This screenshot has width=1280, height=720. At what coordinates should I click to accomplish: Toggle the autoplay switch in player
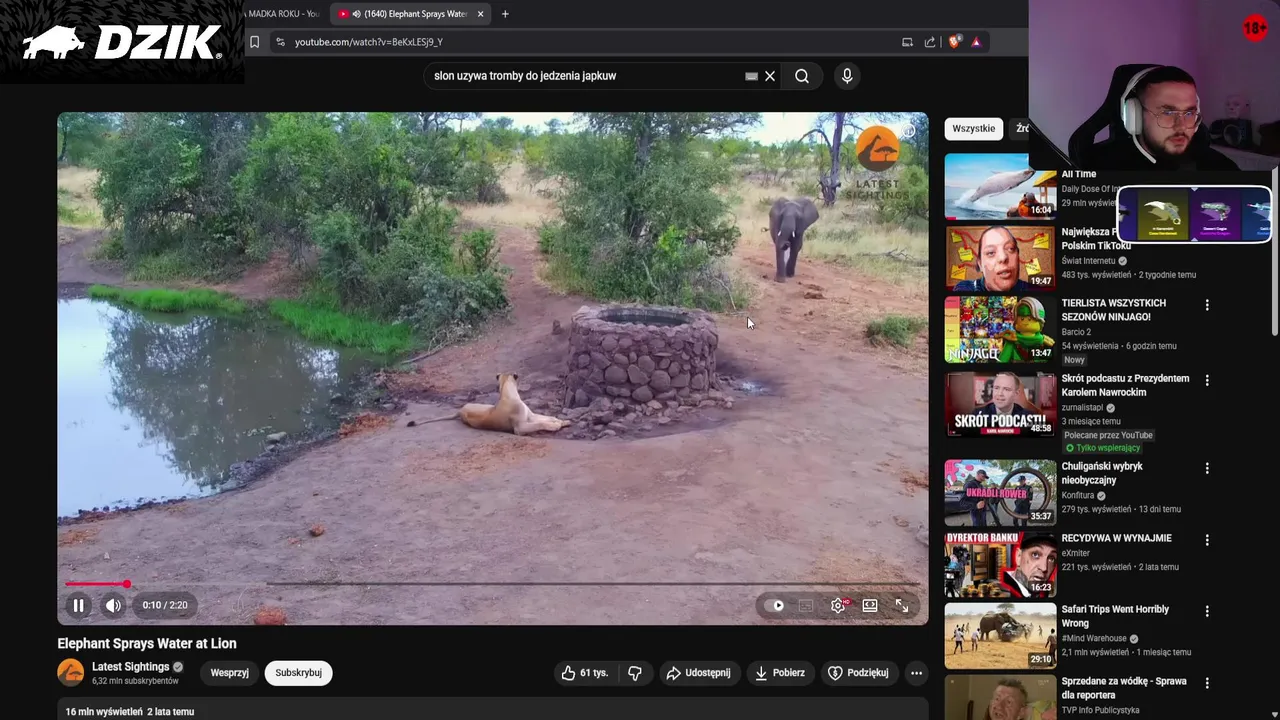774,605
